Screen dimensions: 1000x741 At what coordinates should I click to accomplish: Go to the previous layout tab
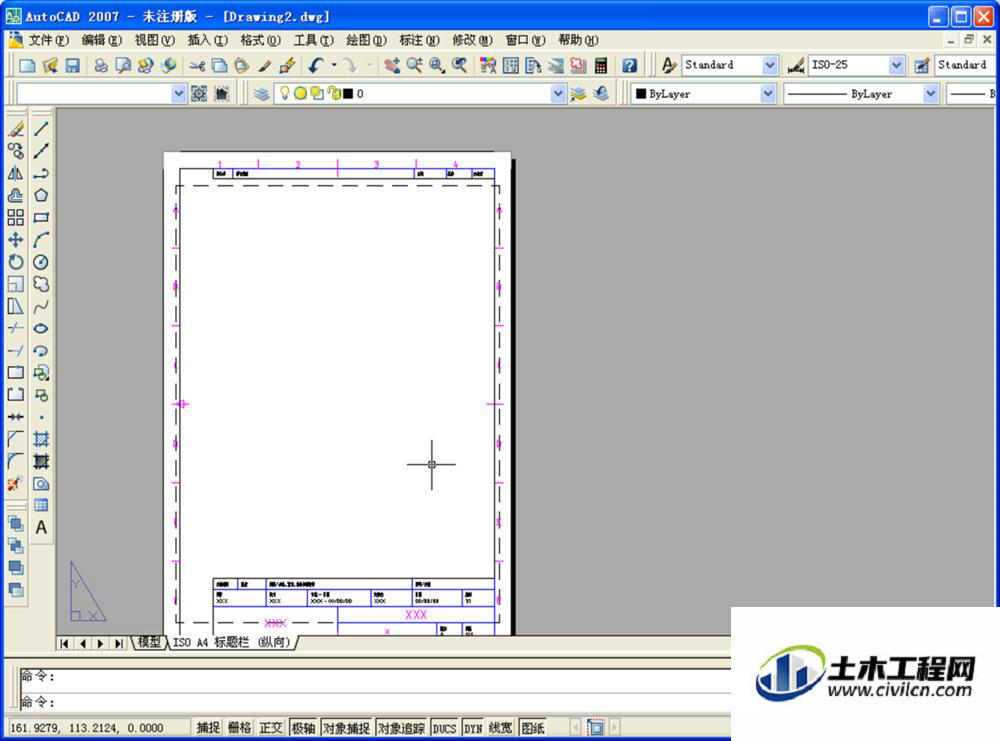[83, 643]
